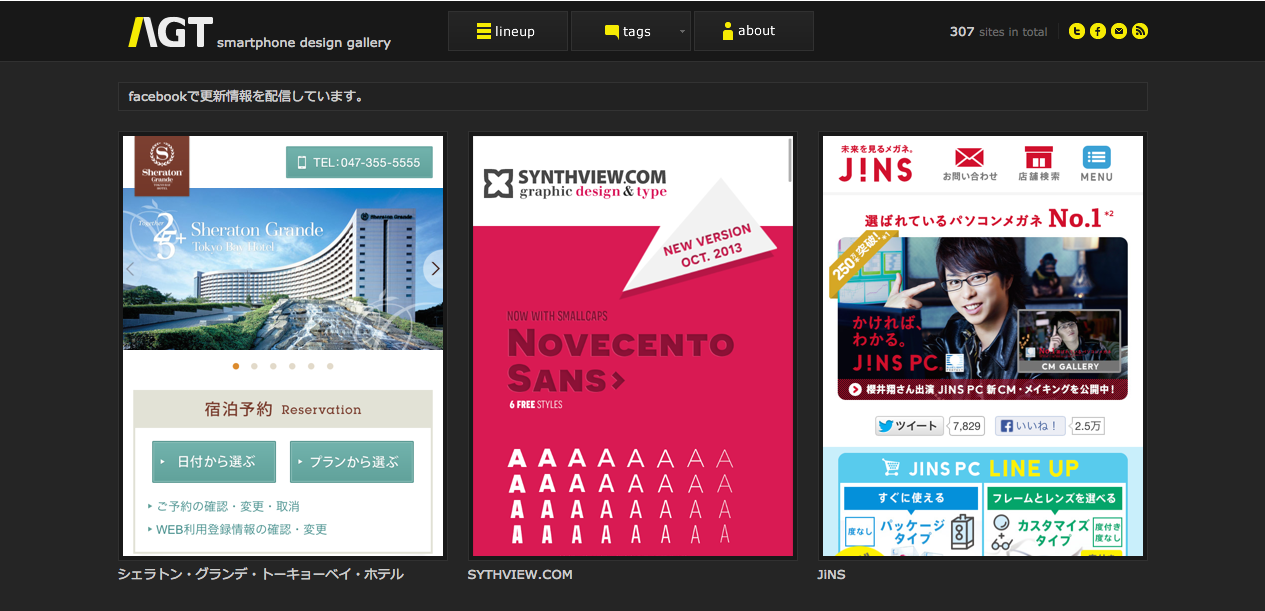The width and height of the screenshot is (1265, 611).
Task: Open the lineup menu item
Action: click(507, 31)
